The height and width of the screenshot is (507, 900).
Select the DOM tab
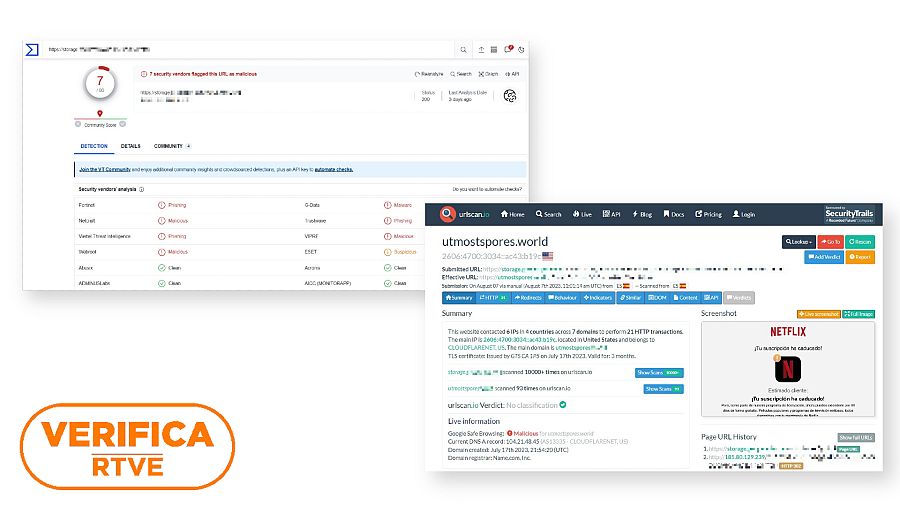(x=657, y=297)
